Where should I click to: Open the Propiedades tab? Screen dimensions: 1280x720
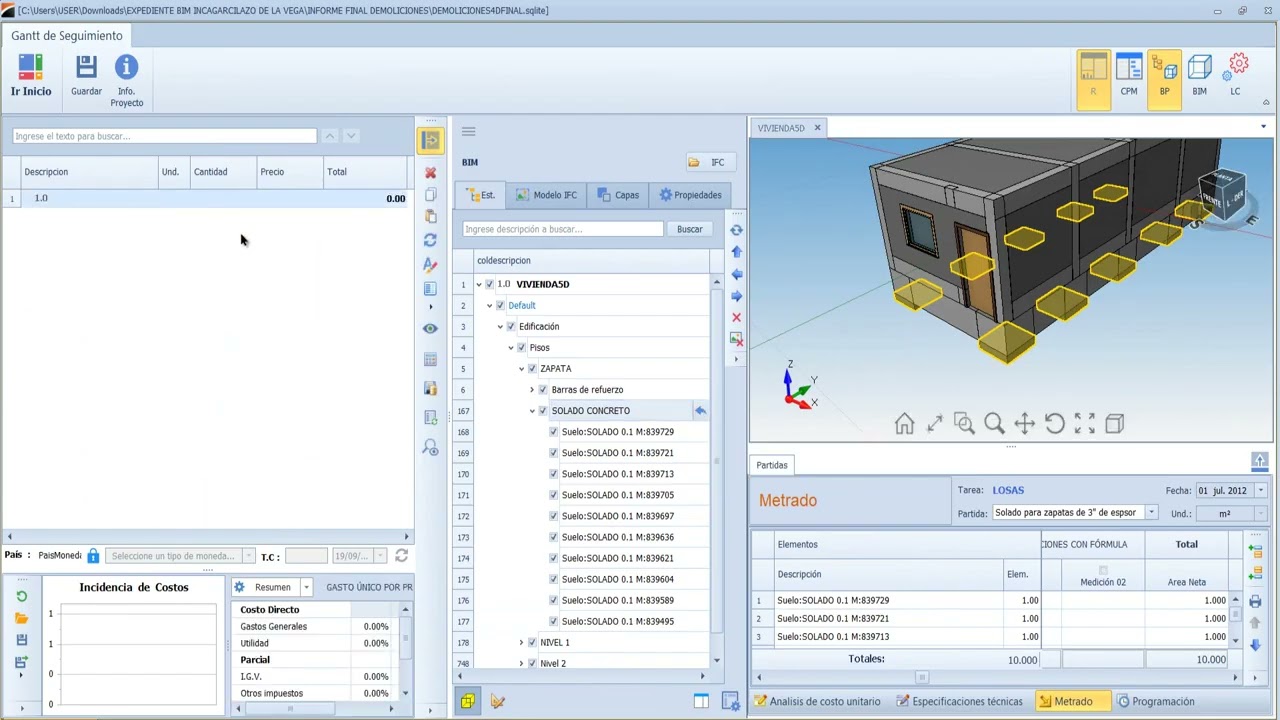(x=689, y=195)
